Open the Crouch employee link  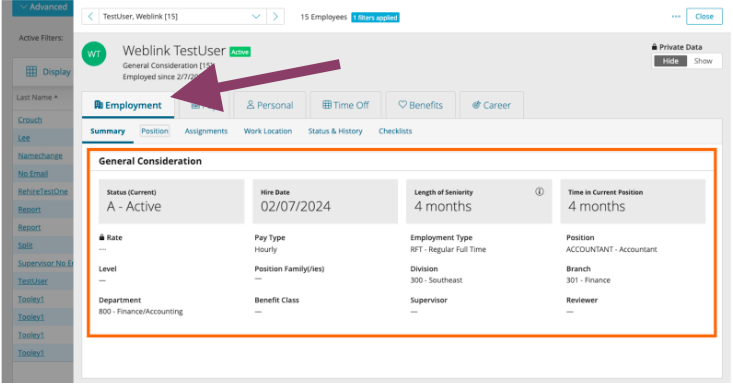[x=30, y=120]
